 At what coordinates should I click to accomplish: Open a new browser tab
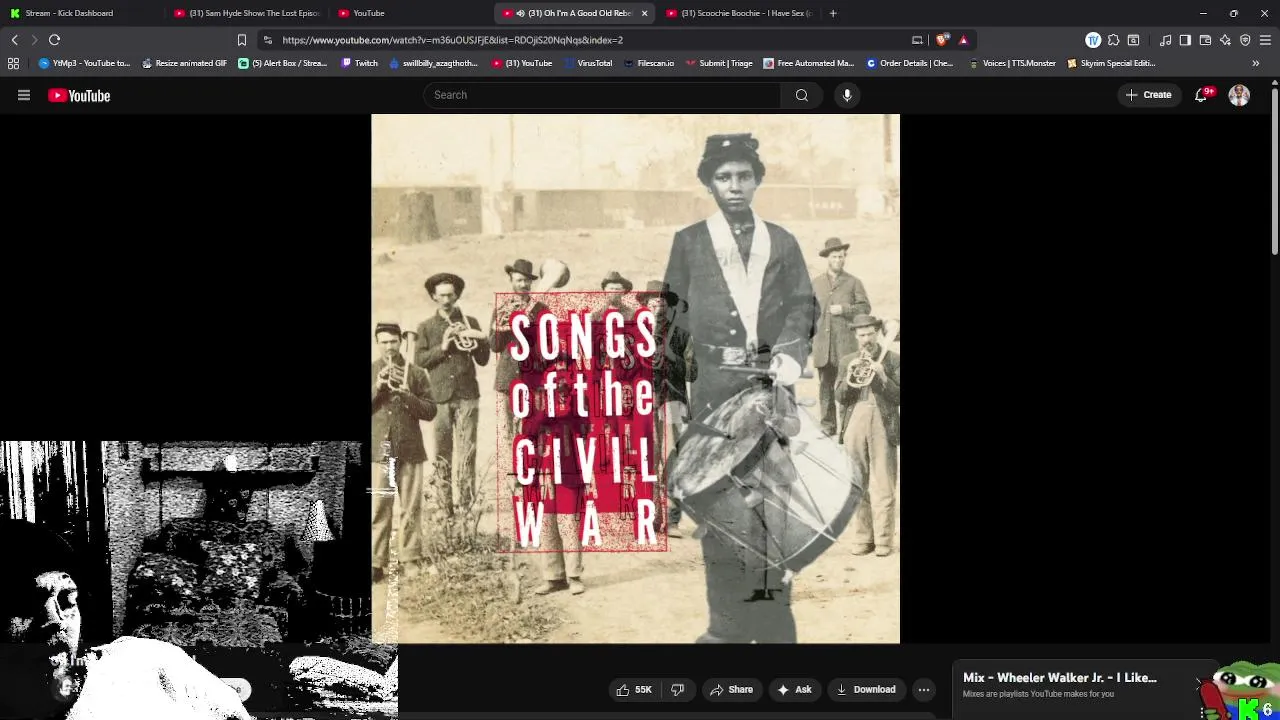(x=833, y=13)
